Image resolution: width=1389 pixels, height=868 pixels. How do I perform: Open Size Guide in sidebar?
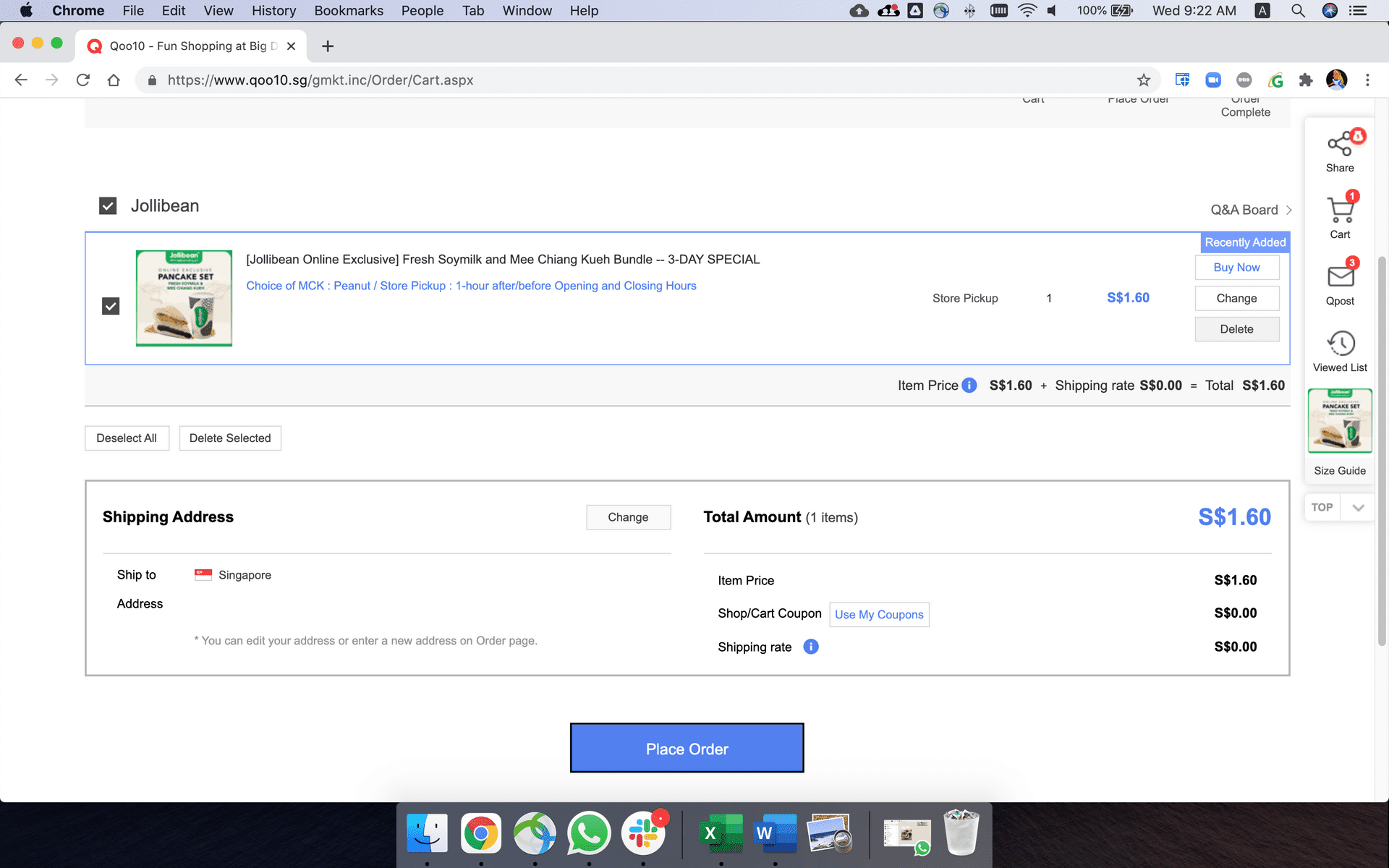tap(1340, 471)
